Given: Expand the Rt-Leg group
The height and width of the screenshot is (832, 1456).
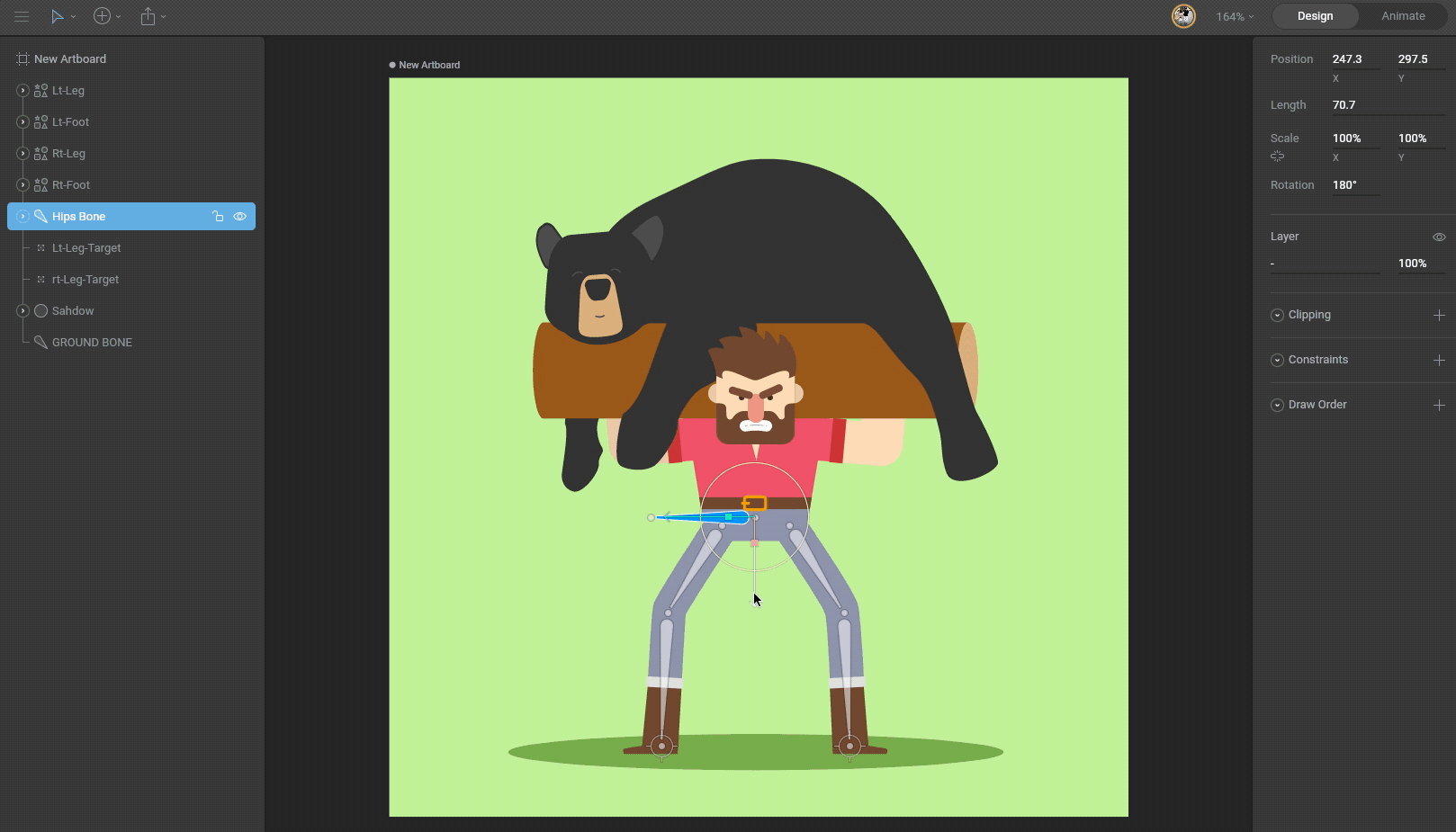Looking at the screenshot, I should (23, 154).
